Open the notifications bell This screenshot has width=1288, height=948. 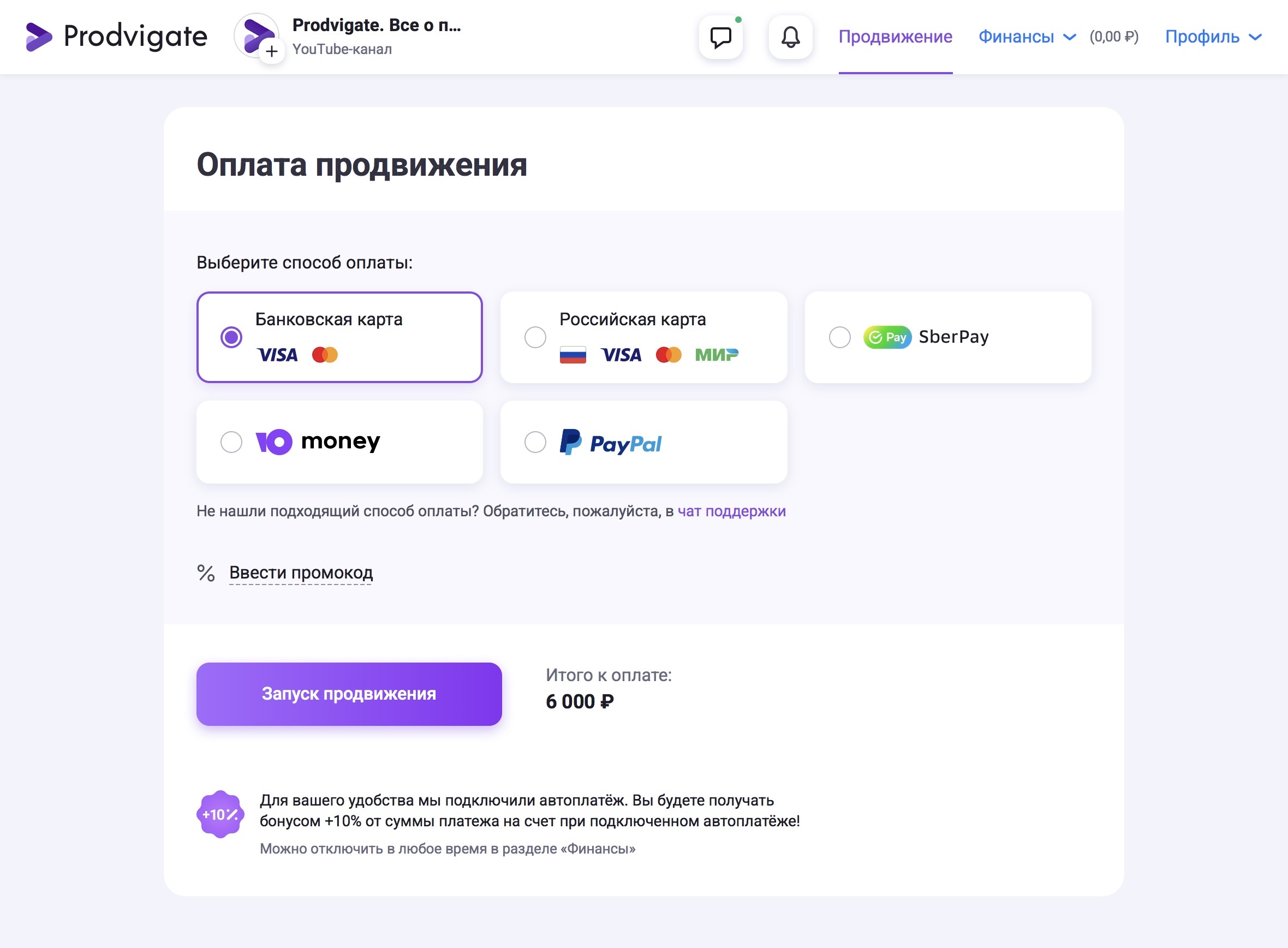pos(790,37)
